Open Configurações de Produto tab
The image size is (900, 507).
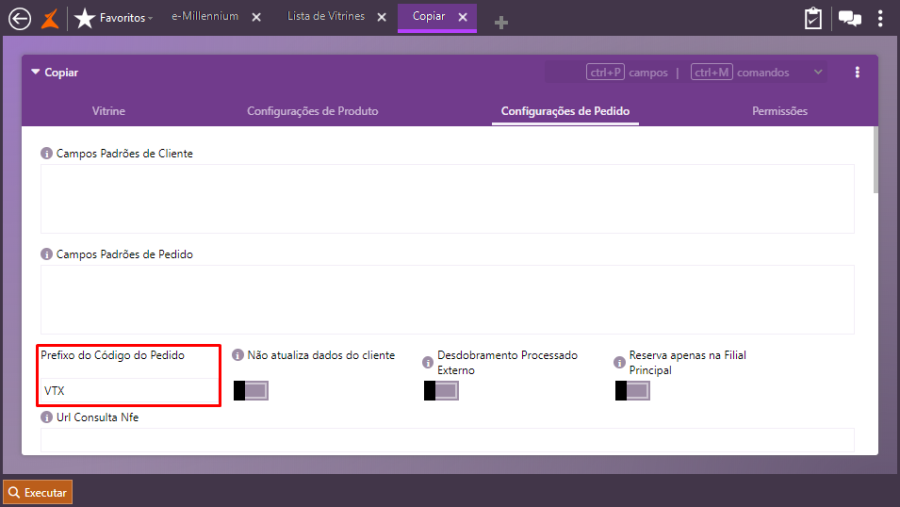tap(312, 111)
